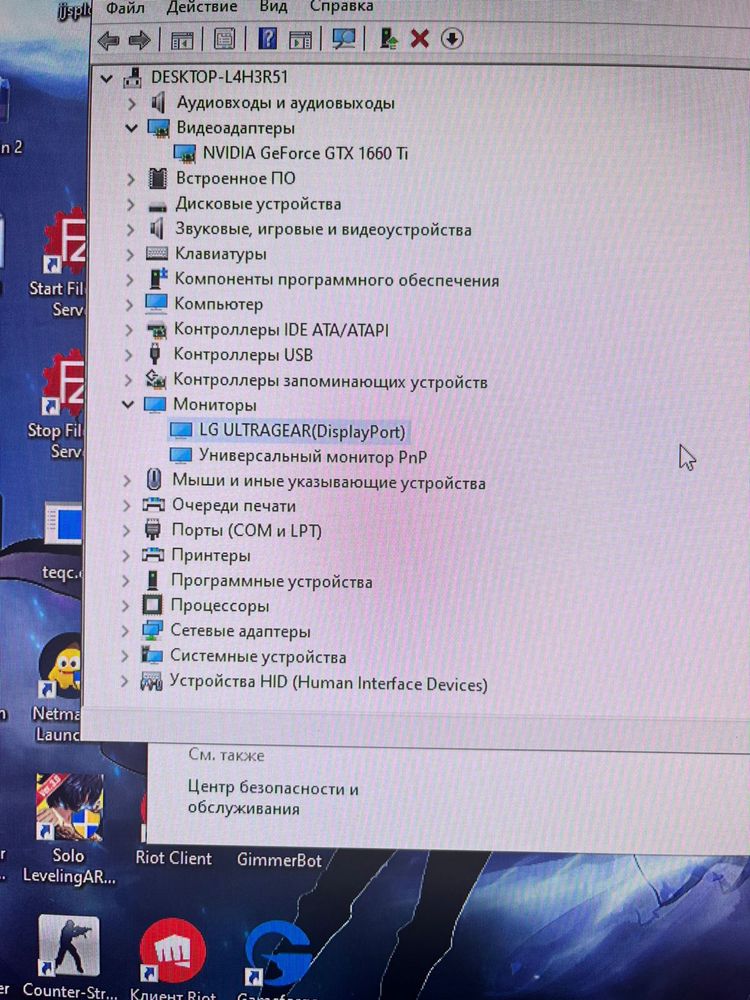Viewport: 750px width, 1000px height.
Task: Click the red X Uninstall device icon
Action: 419,39
